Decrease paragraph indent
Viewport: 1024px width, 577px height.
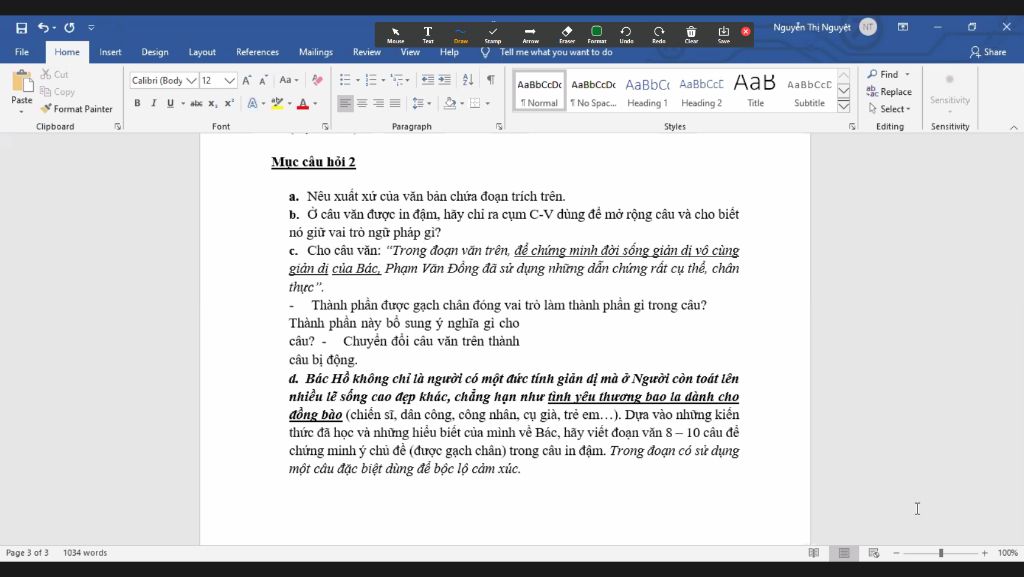(428, 80)
